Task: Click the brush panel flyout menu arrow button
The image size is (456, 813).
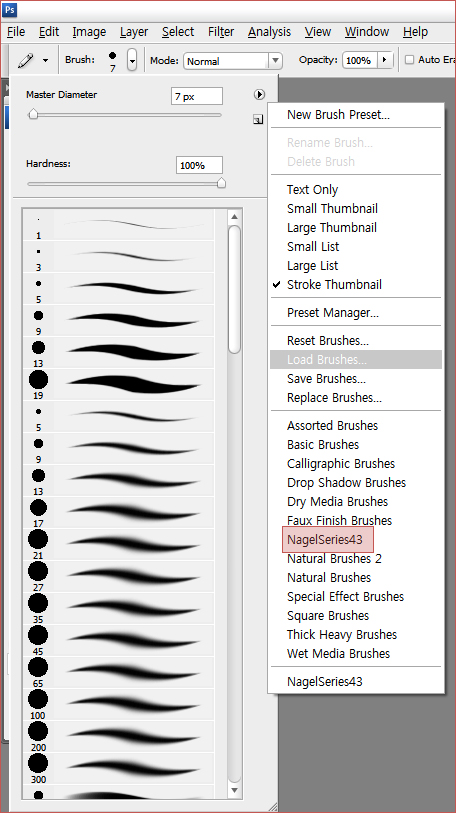Action: [x=259, y=94]
